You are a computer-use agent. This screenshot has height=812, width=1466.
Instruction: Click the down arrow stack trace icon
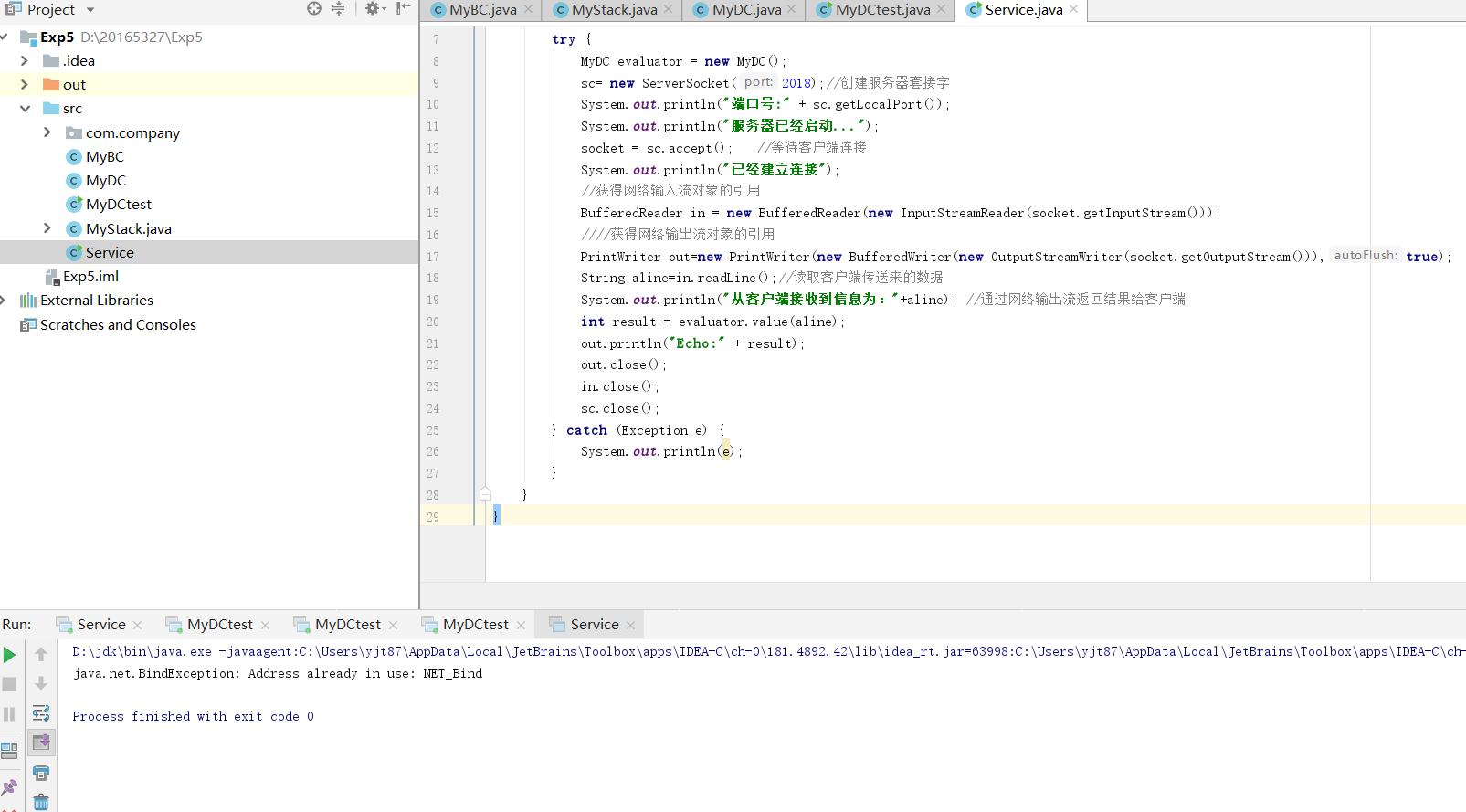[41, 683]
